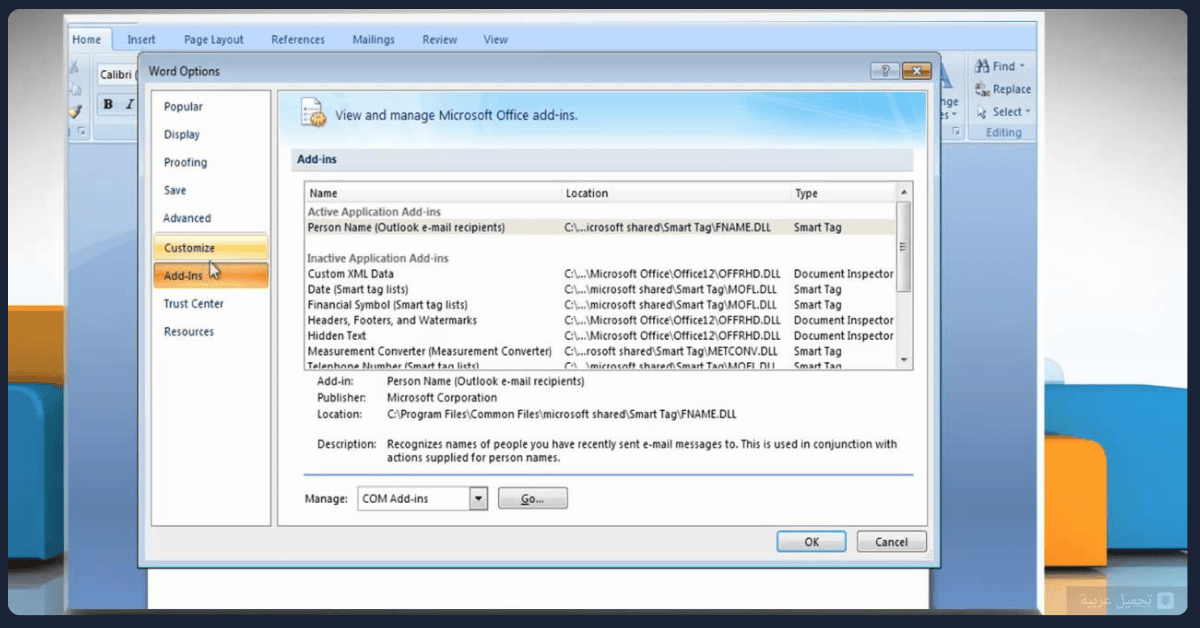Select the Advanced options category
Screen dimensions: 1200x628
point(210,218)
